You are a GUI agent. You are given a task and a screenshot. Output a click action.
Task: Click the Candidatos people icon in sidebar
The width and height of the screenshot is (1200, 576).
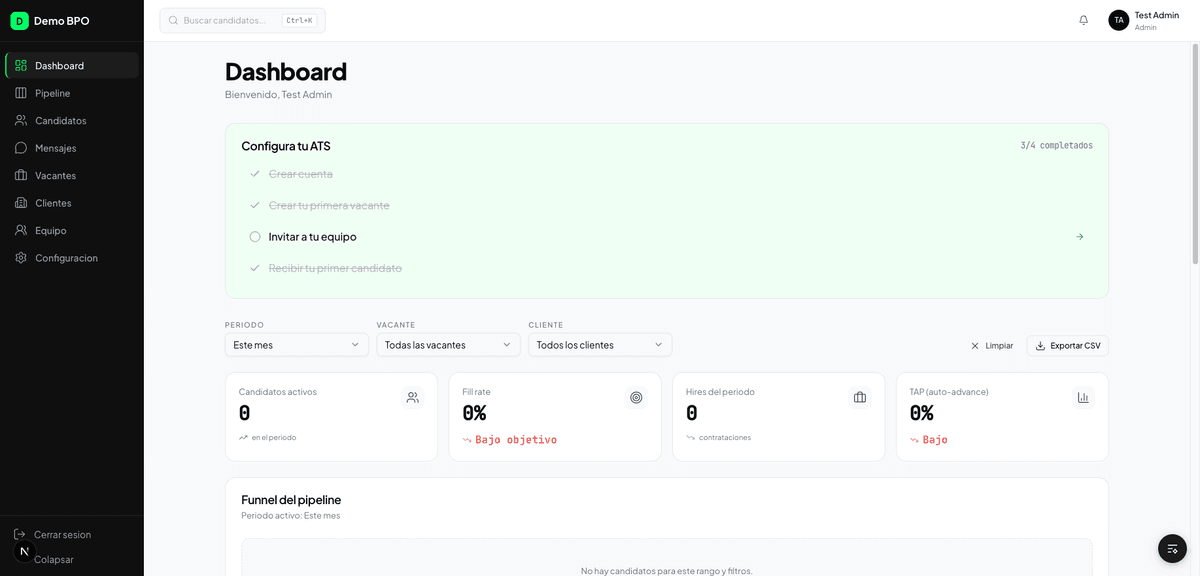tap(21, 120)
